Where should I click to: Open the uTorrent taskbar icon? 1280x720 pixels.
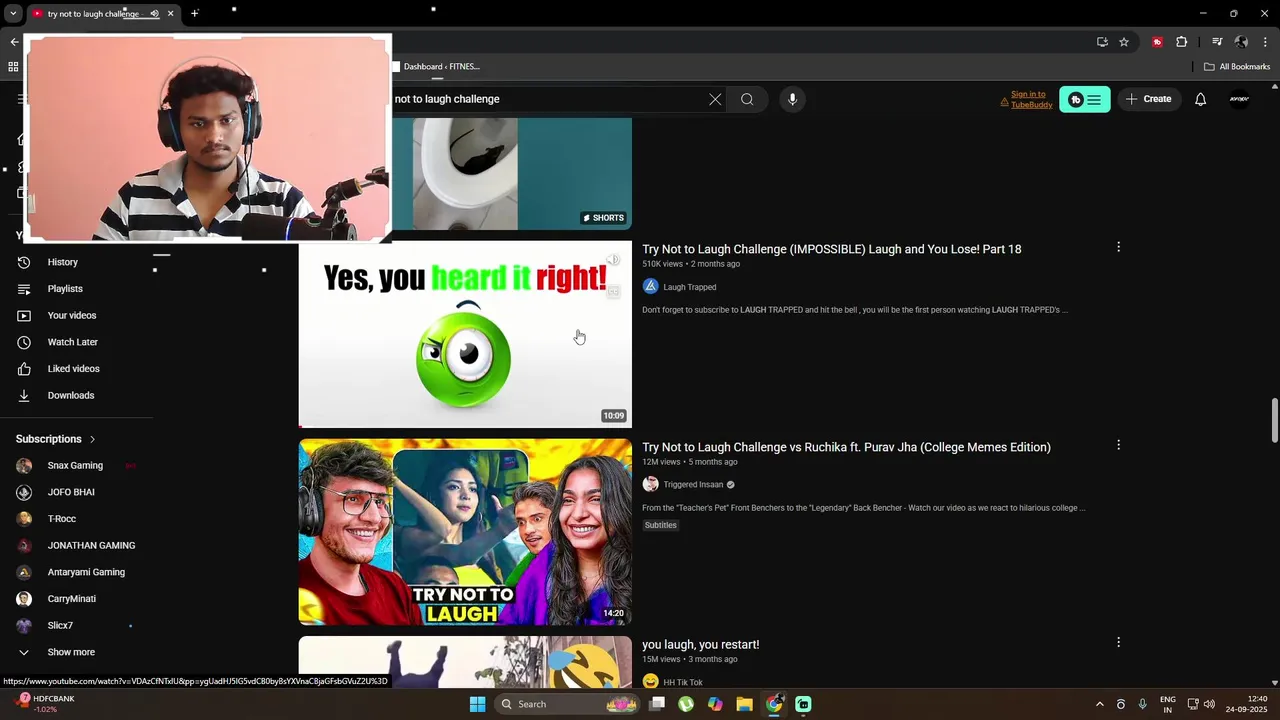686,704
